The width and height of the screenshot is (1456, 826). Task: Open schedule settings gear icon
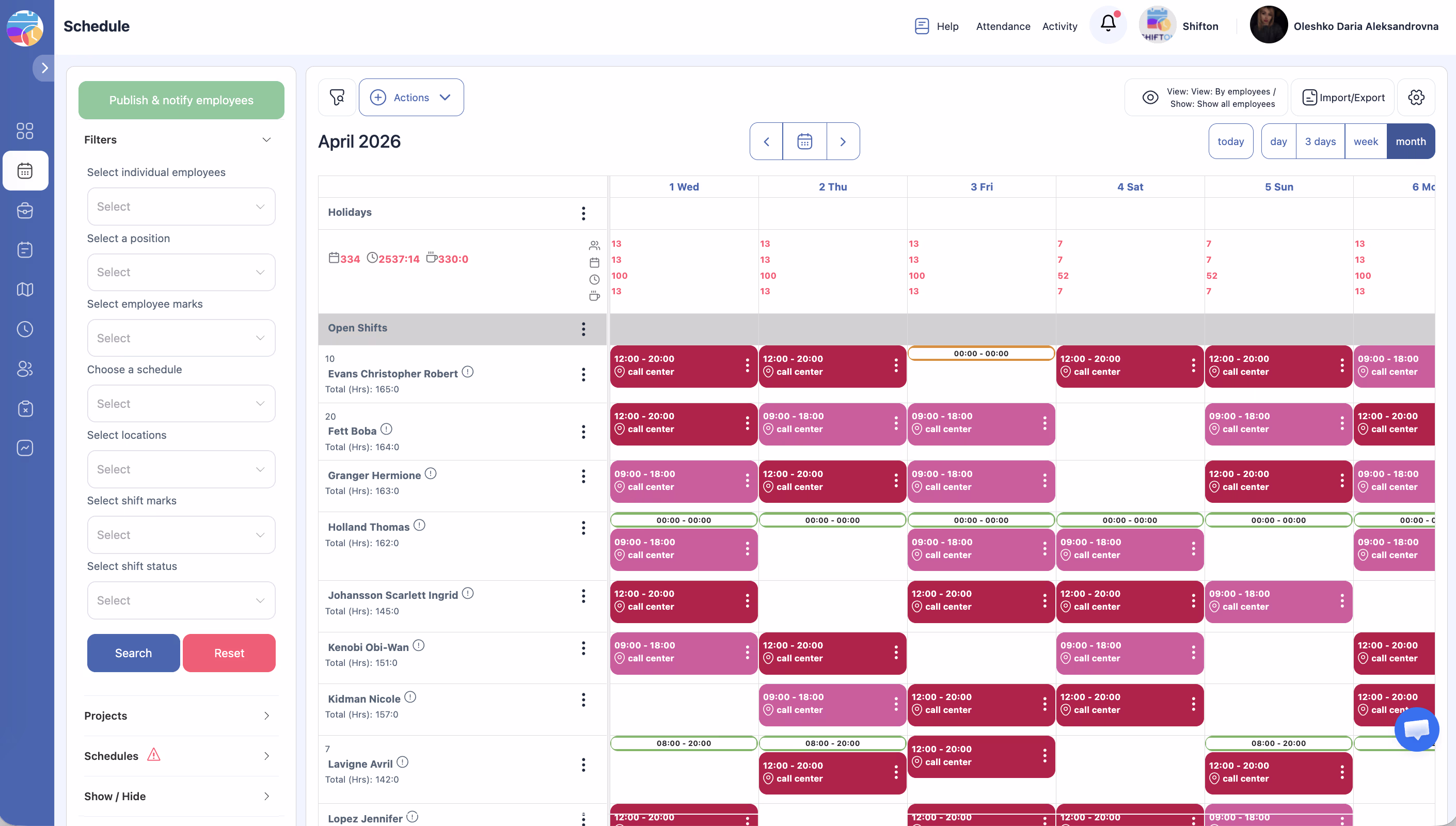(1416, 98)
